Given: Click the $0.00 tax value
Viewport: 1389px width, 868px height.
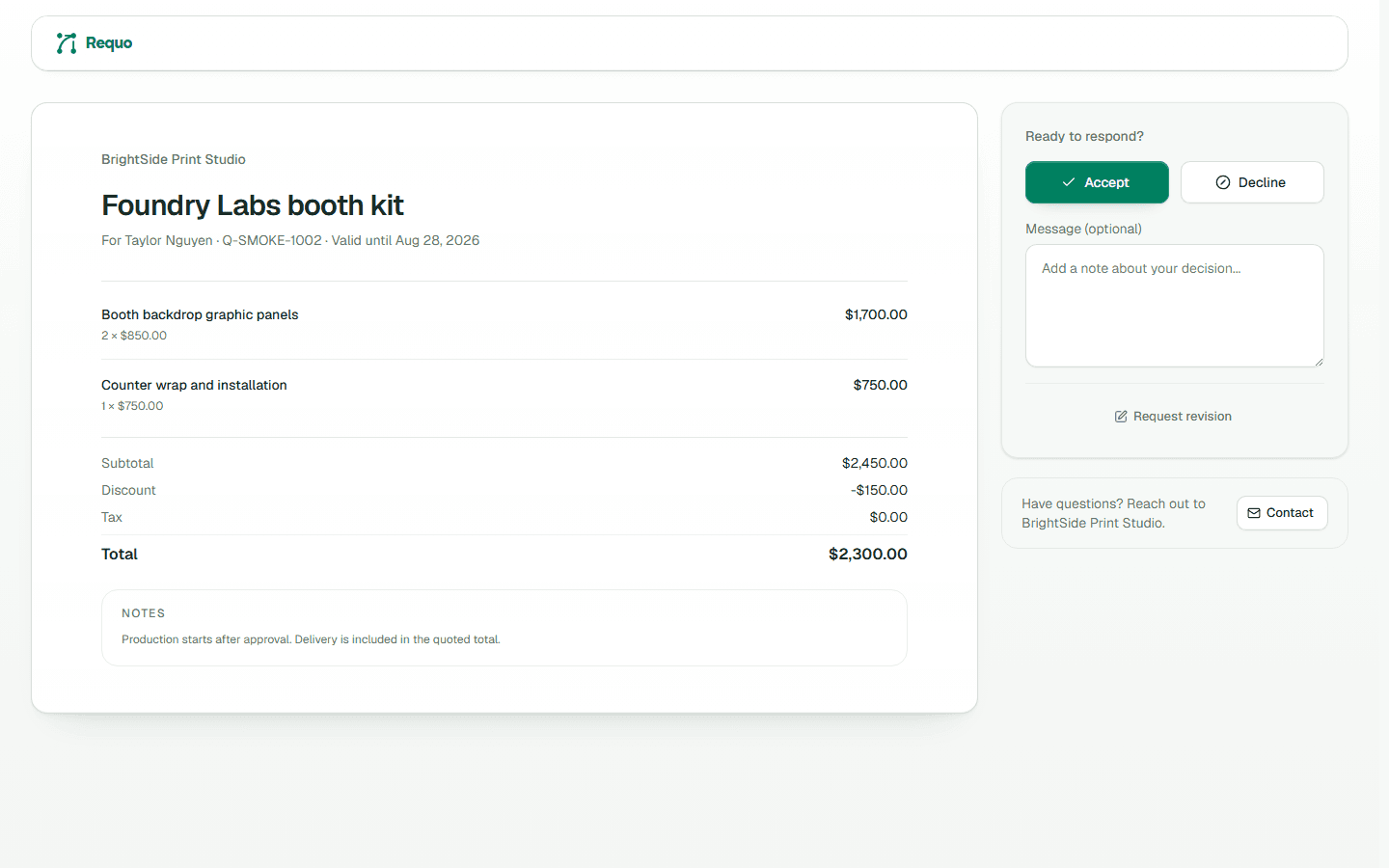Looking at the screenshot, I should coord(888,517).
